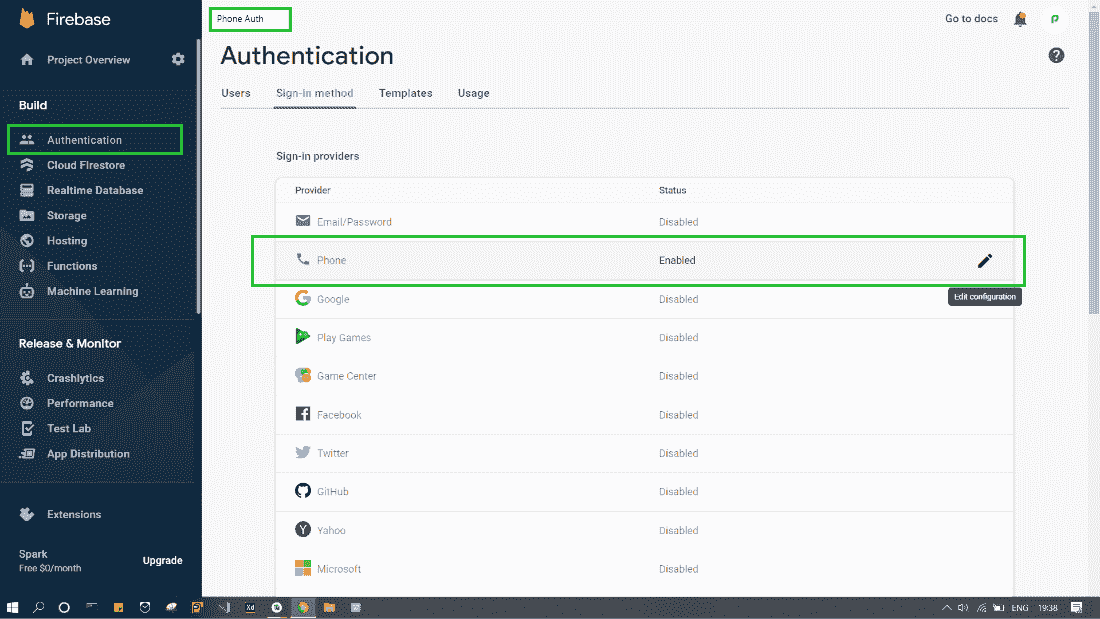The image size is (1100, 619).
Task: Open project settings gear icon
Action: pyautogui.click(x=178, y=60)
